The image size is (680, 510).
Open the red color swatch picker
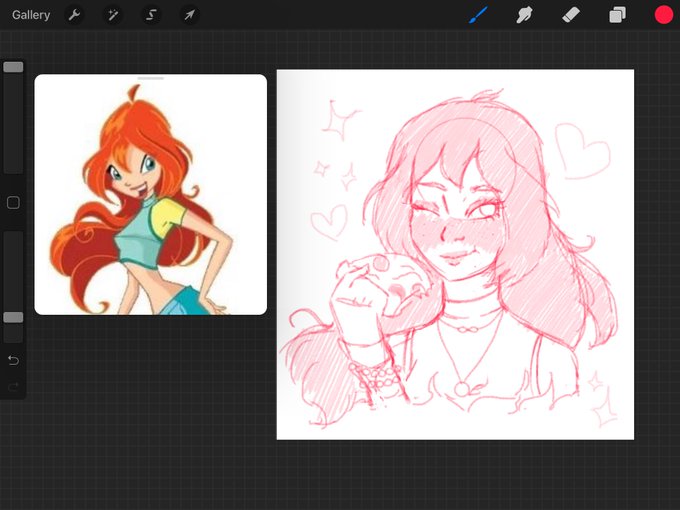tap(664, 15)
